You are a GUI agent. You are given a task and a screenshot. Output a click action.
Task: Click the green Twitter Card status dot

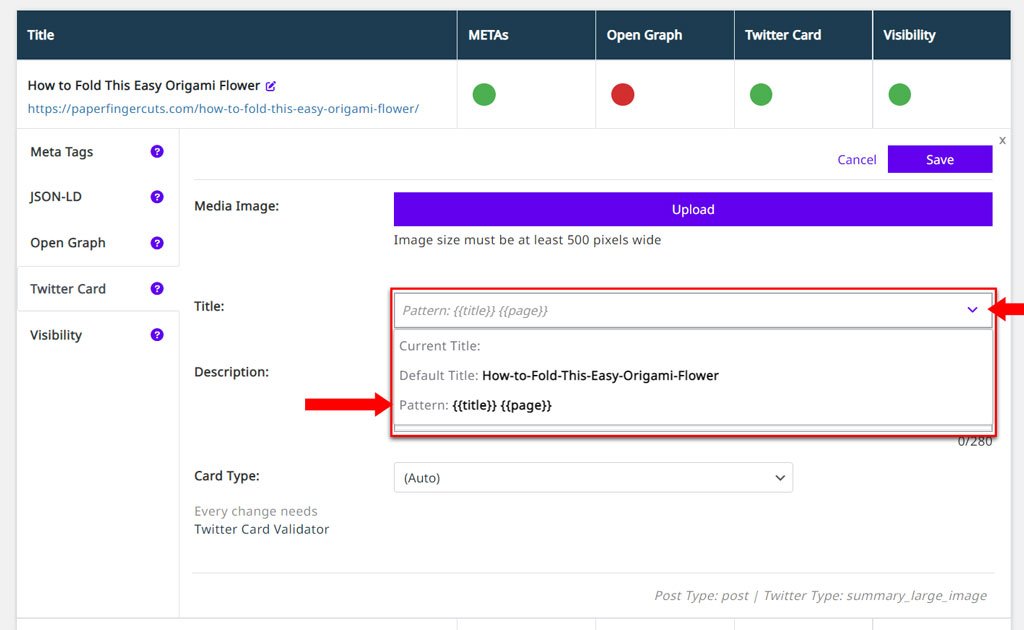(761, 95)
